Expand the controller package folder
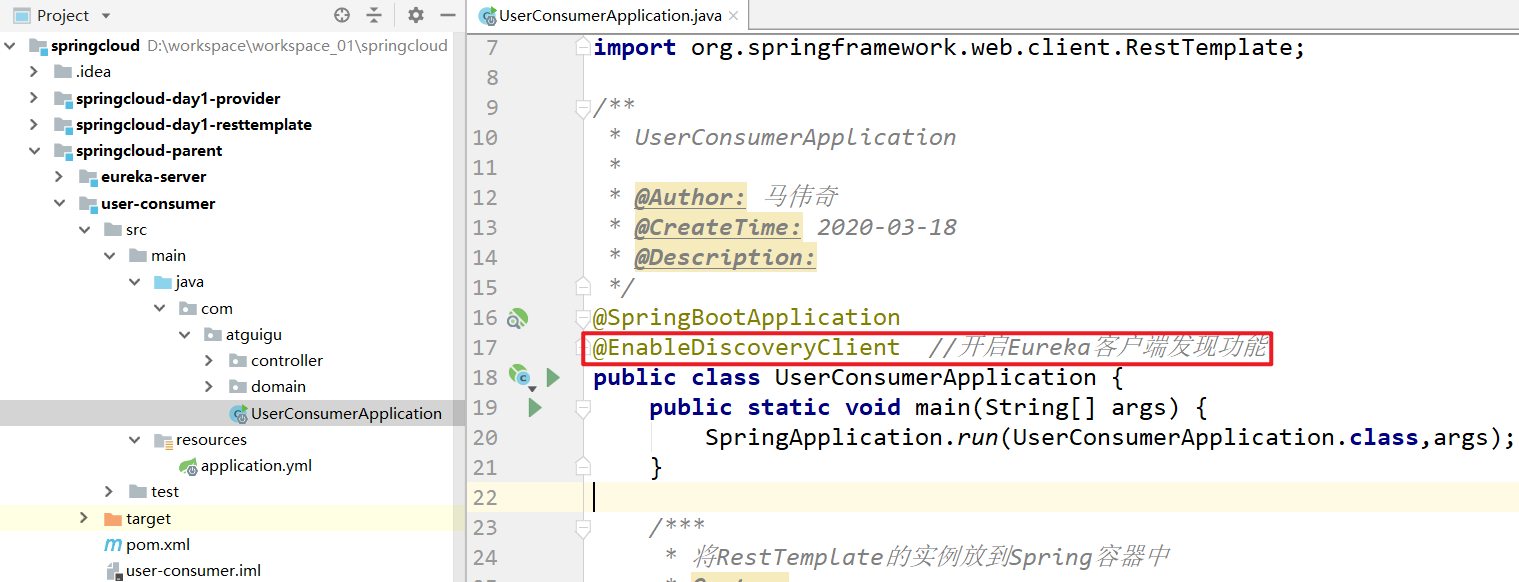 coord(208,360)
